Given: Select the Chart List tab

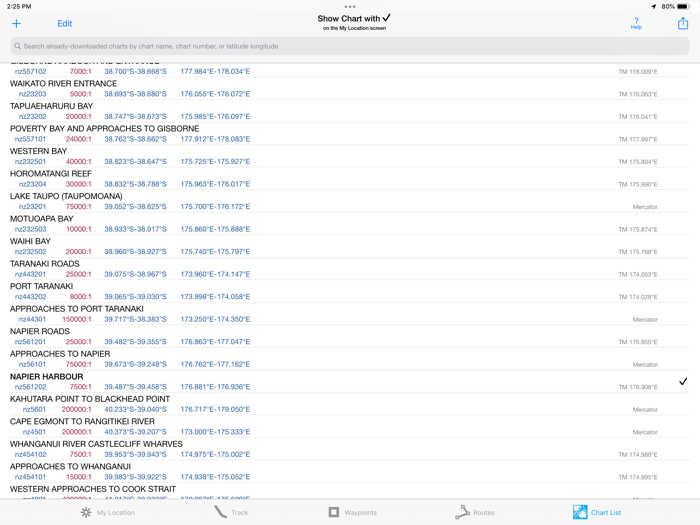Looking at the screenshot, I should tap(597, 512).
